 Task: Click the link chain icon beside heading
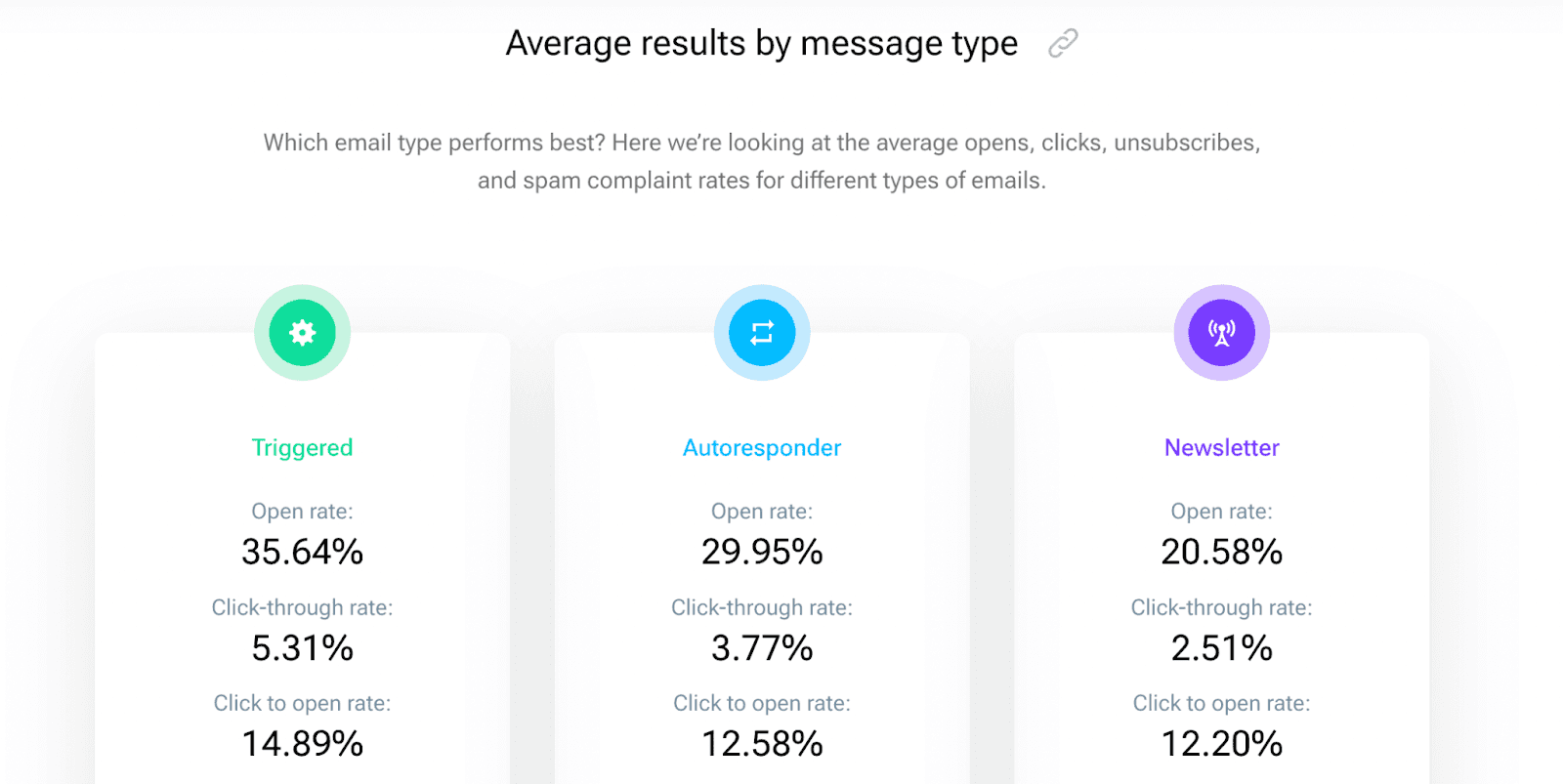coord(1063,43)
